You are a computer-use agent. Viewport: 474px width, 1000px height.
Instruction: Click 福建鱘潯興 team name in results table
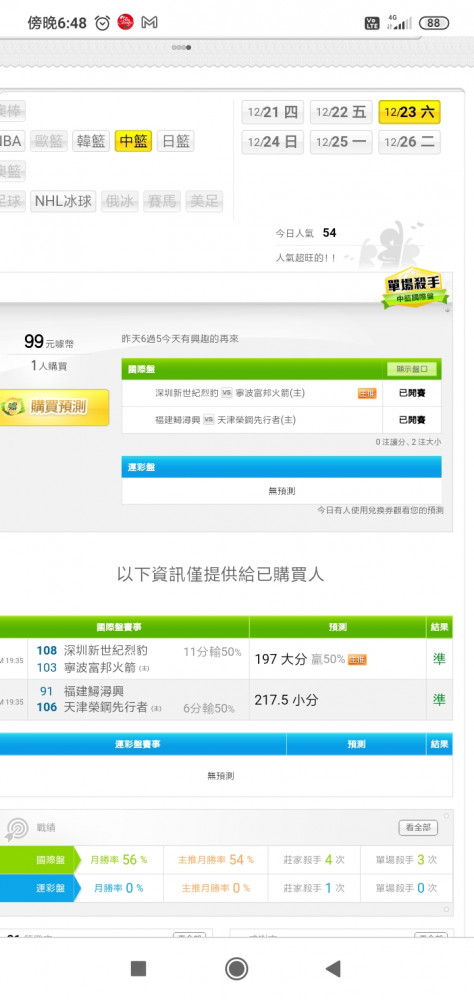click(x=94, y=691)
